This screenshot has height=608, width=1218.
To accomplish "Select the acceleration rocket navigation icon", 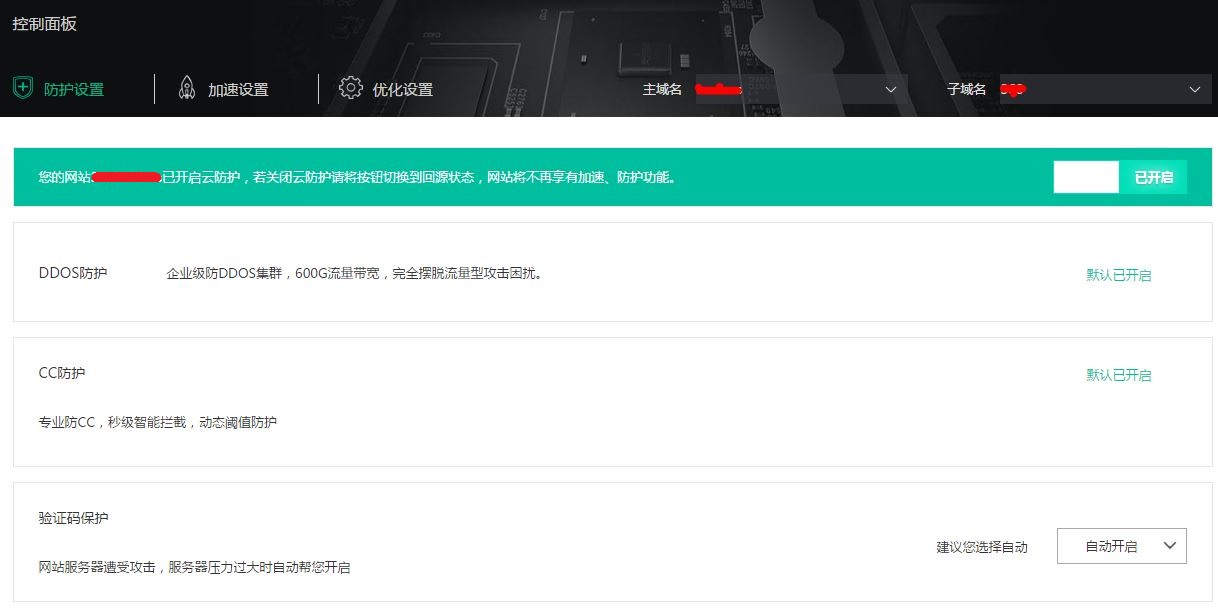I will tap(185, 89).
